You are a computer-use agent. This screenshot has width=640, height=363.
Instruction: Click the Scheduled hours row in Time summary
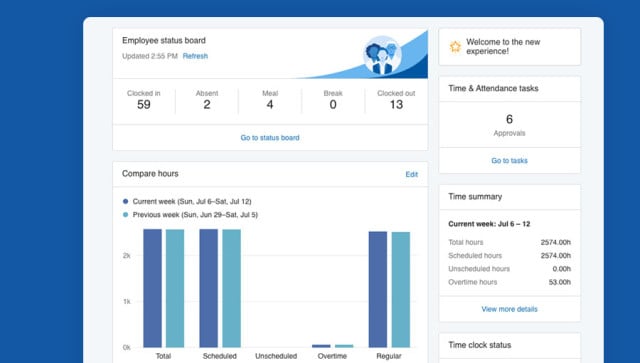tap(509, 256)
